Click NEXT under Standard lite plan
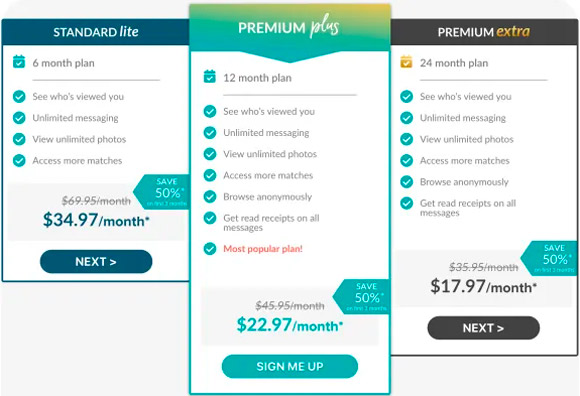This screenshot has height=396, width=580. click(x=96, y=262)
